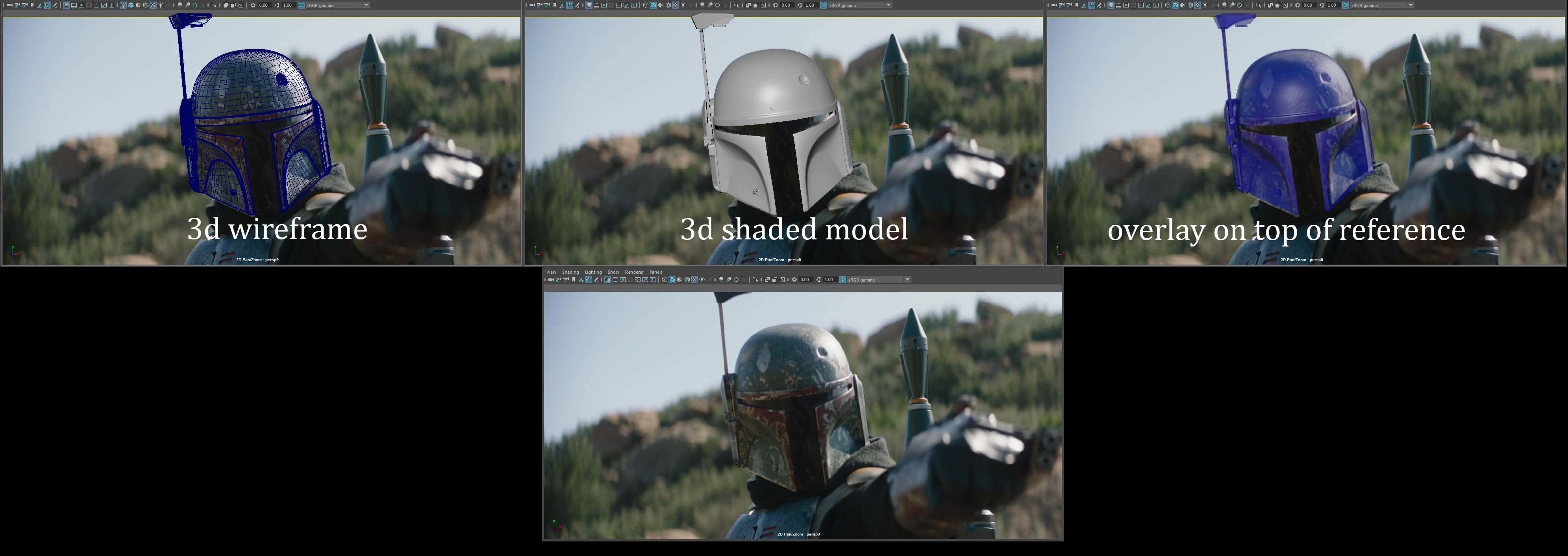Click Grease Pencil icon in bottom viewport
This screenshot has width=1568, height=556.
(x=596, y=280)
